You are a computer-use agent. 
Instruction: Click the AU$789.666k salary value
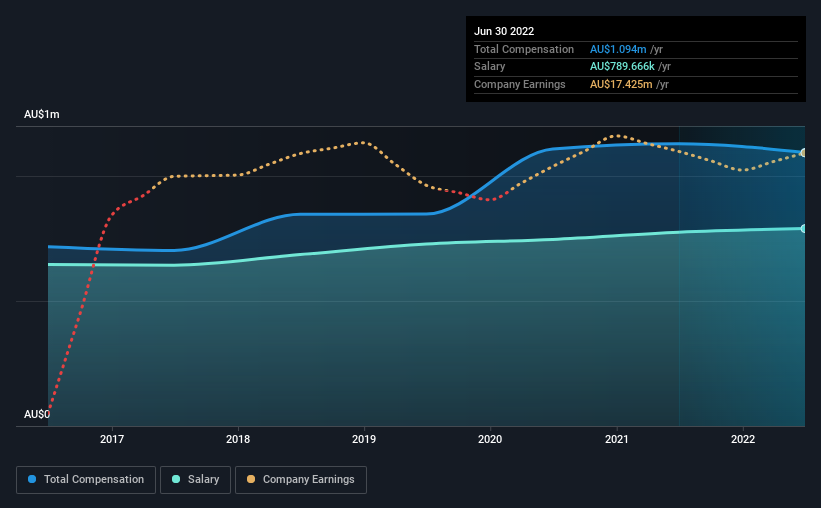(x=622, y=67)
